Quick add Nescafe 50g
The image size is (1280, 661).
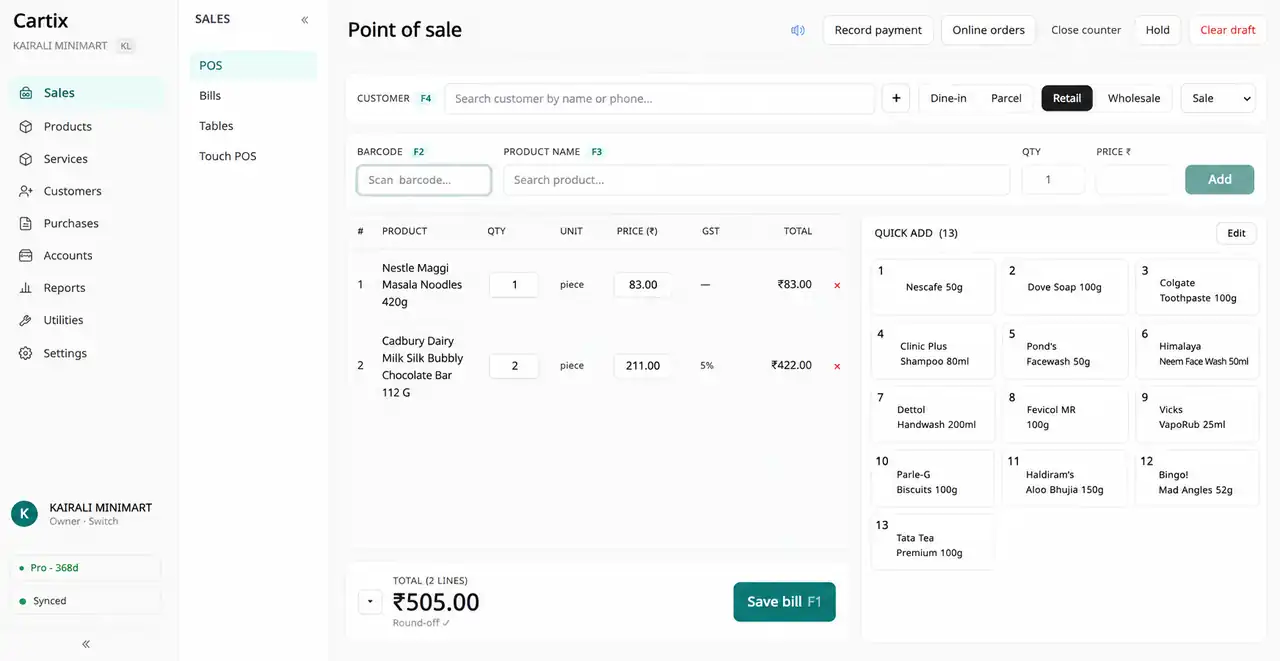934,287
